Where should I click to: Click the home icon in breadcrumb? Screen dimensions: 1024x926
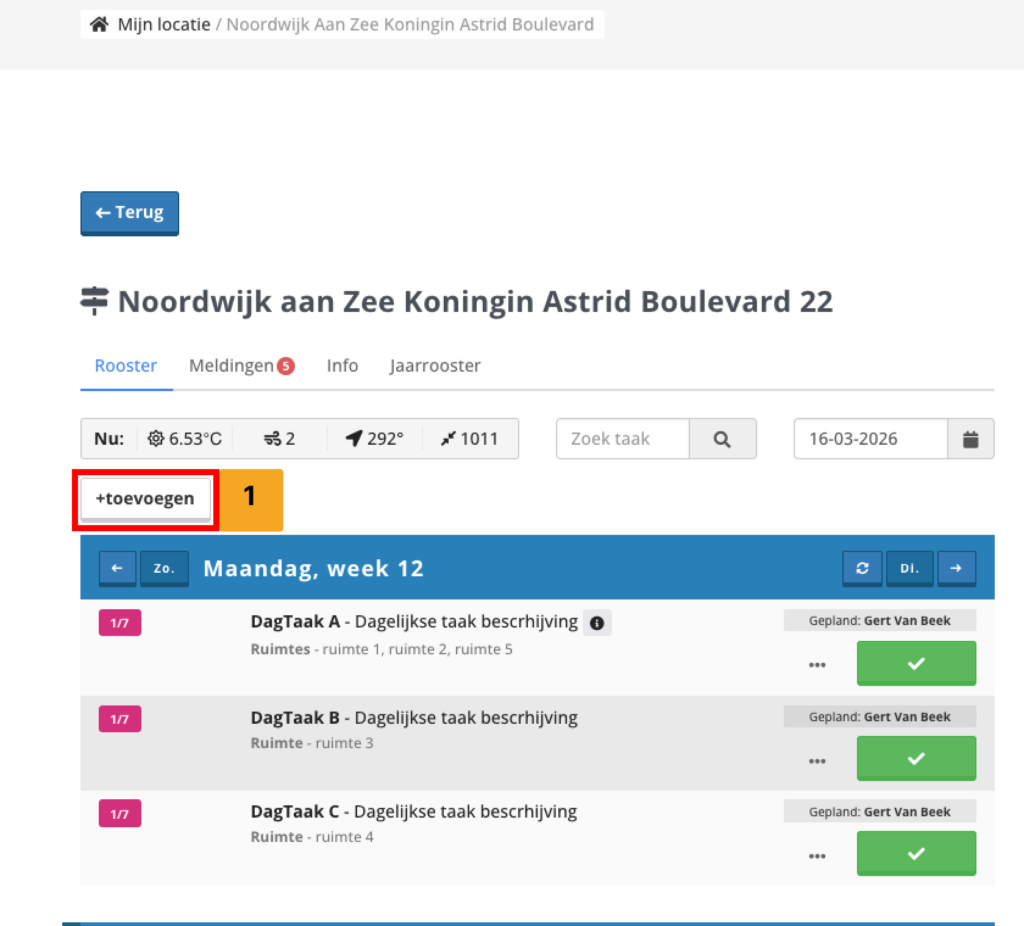click(x=99, y=25)
